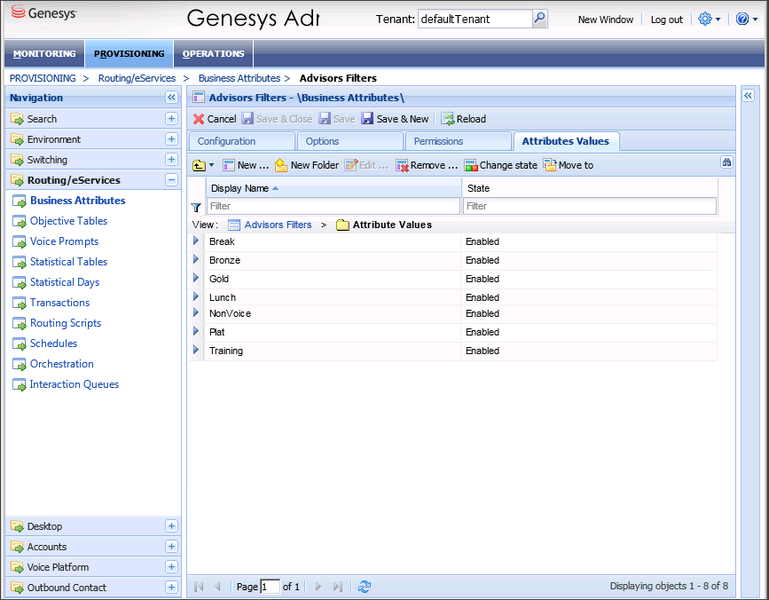Expand the Environment navigation section
Viewport: 769px width, 600px height.
click(x=171, y=139)
